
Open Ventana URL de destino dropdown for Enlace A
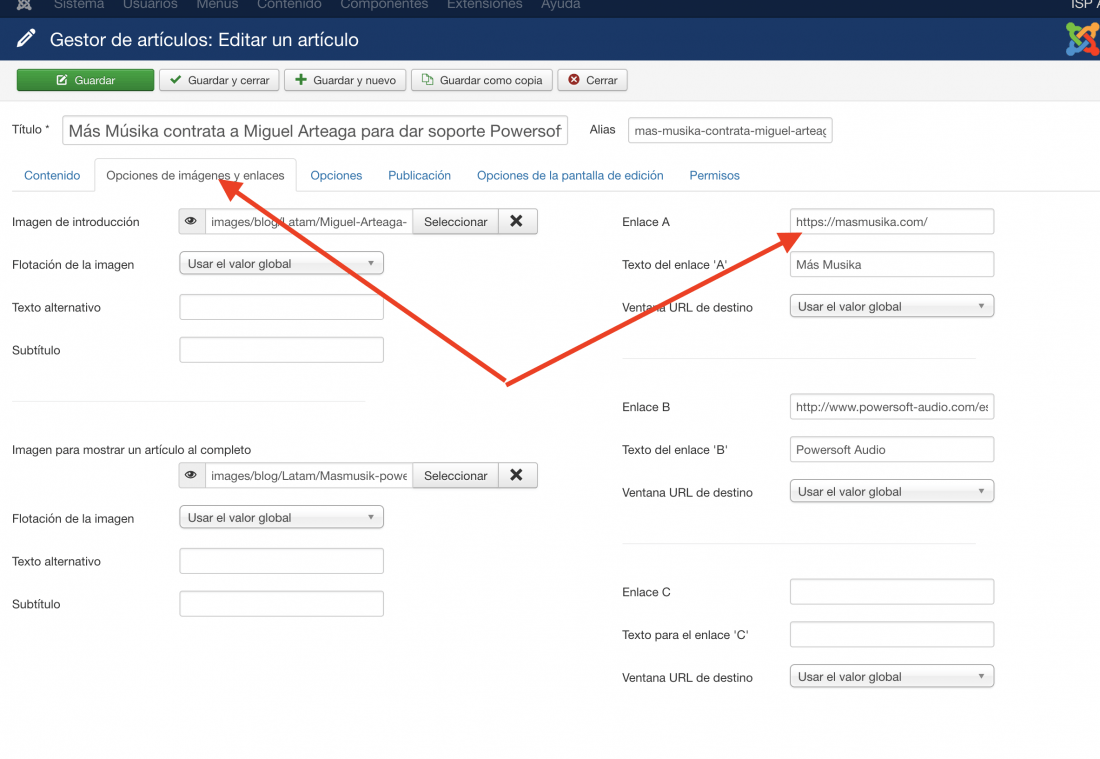pyautogui.click(x=892, y=306)
